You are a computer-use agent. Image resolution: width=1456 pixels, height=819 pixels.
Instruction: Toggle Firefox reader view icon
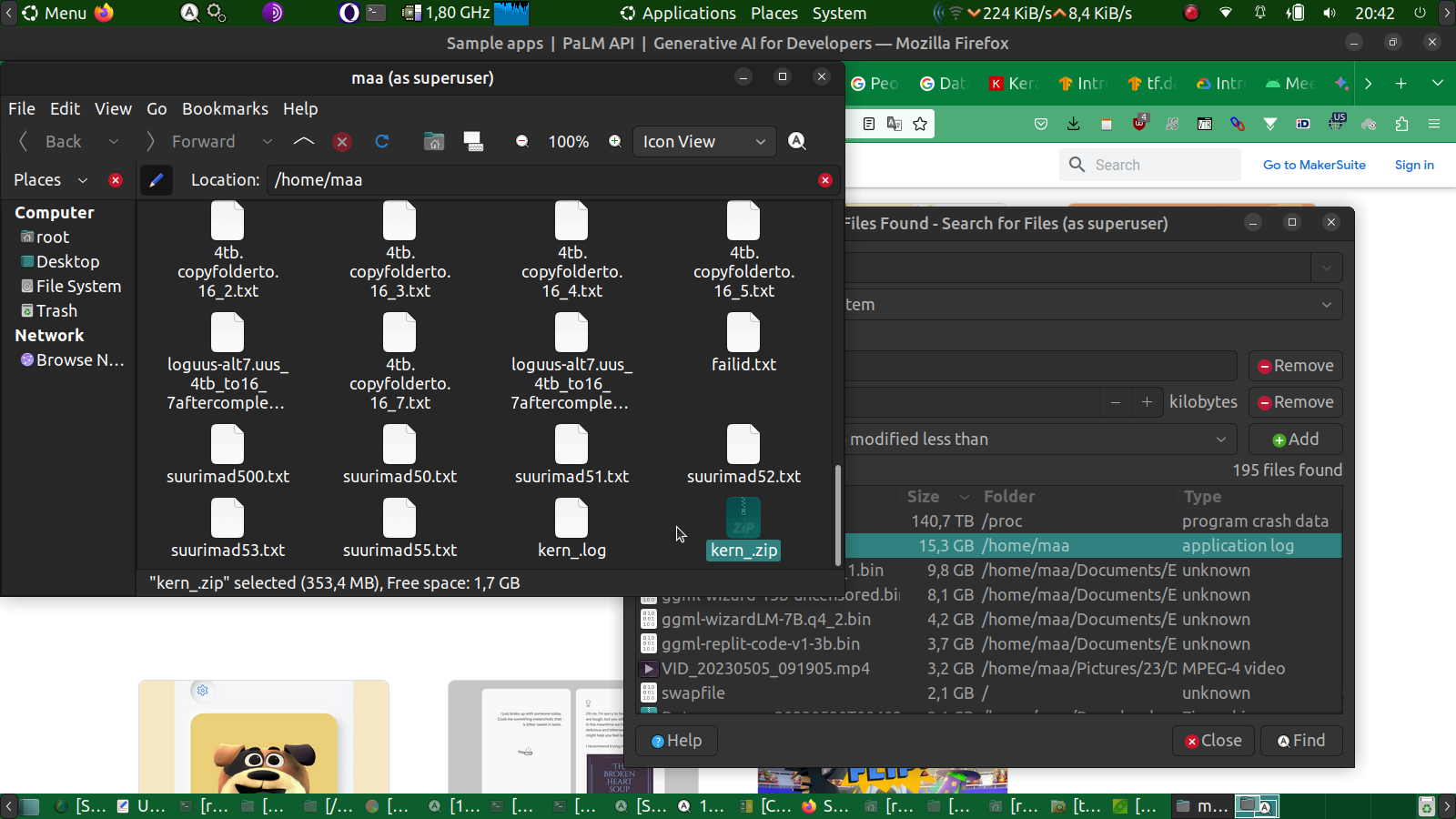(x=869, y=124)
